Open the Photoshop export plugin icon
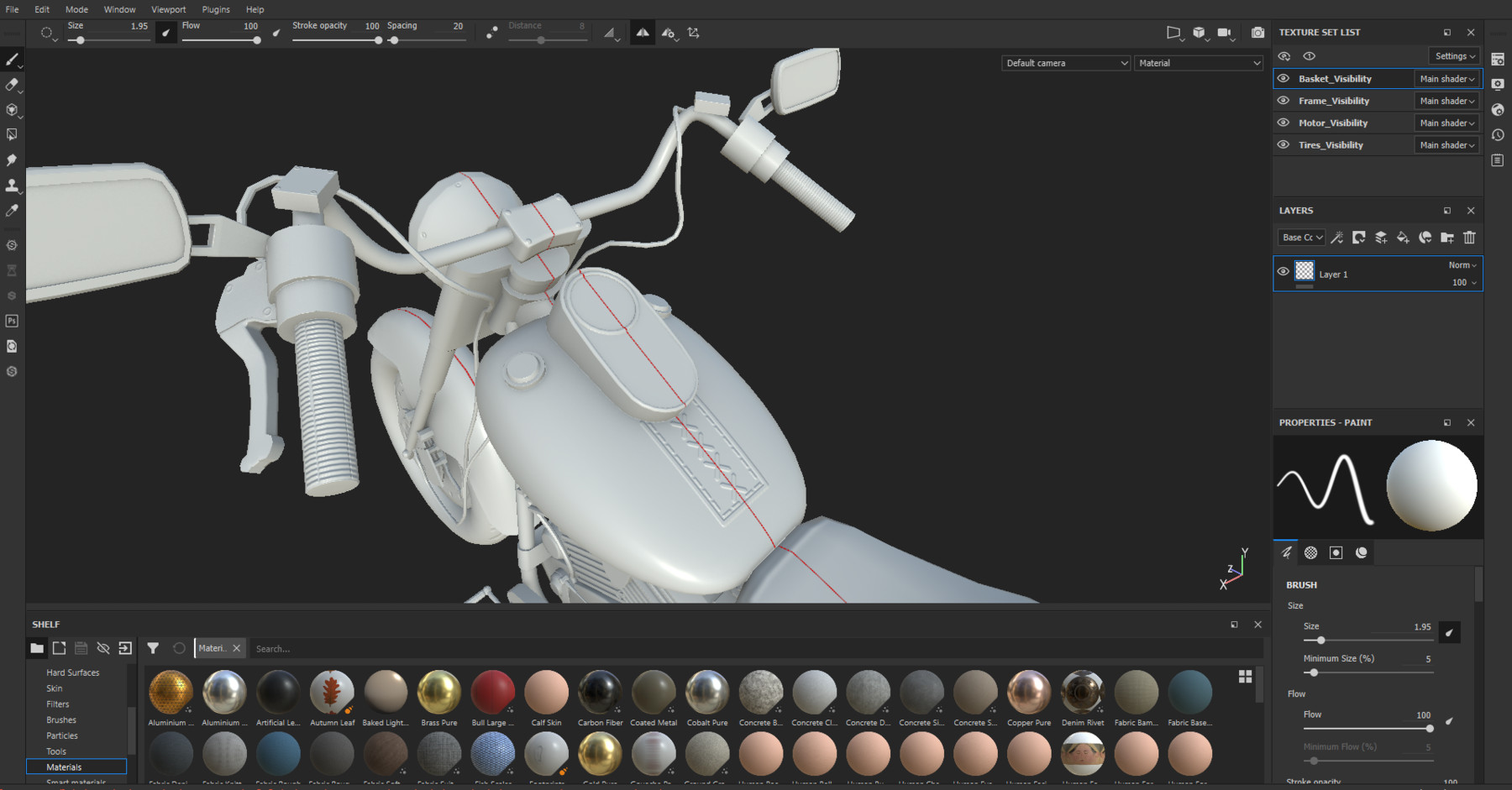 tap(12, 321)
